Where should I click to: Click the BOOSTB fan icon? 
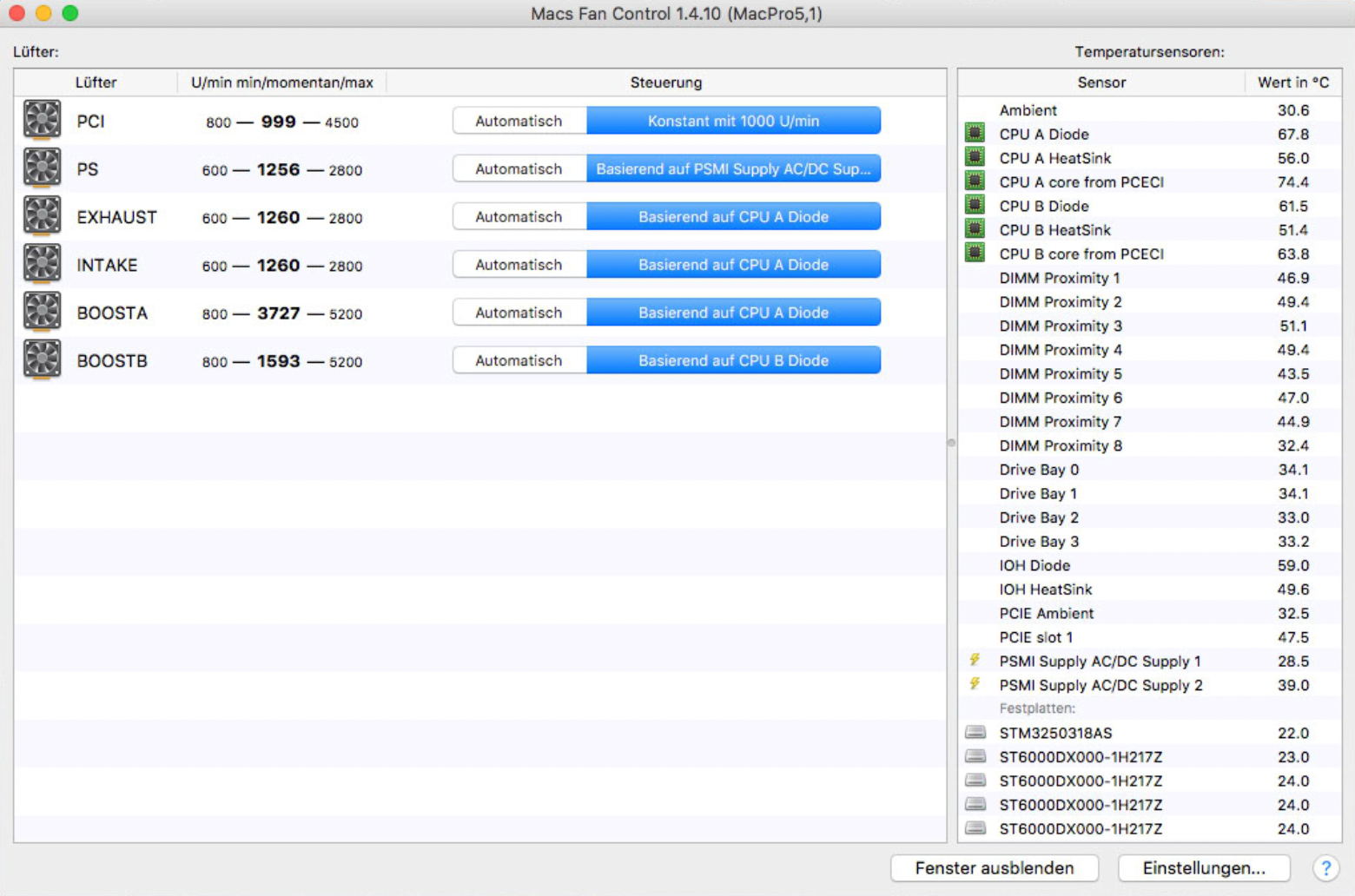click(x=42, y=359)
